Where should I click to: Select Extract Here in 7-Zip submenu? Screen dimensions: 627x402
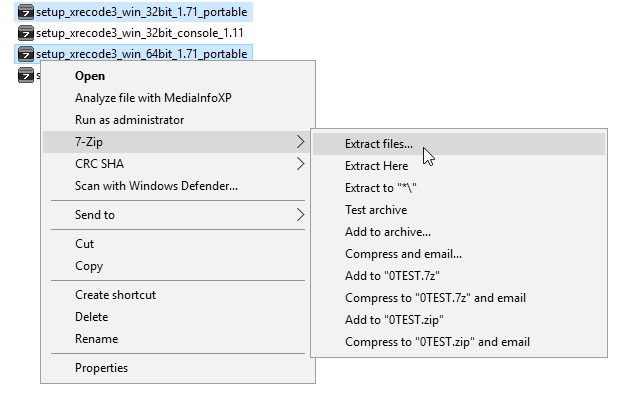(459, 166)
